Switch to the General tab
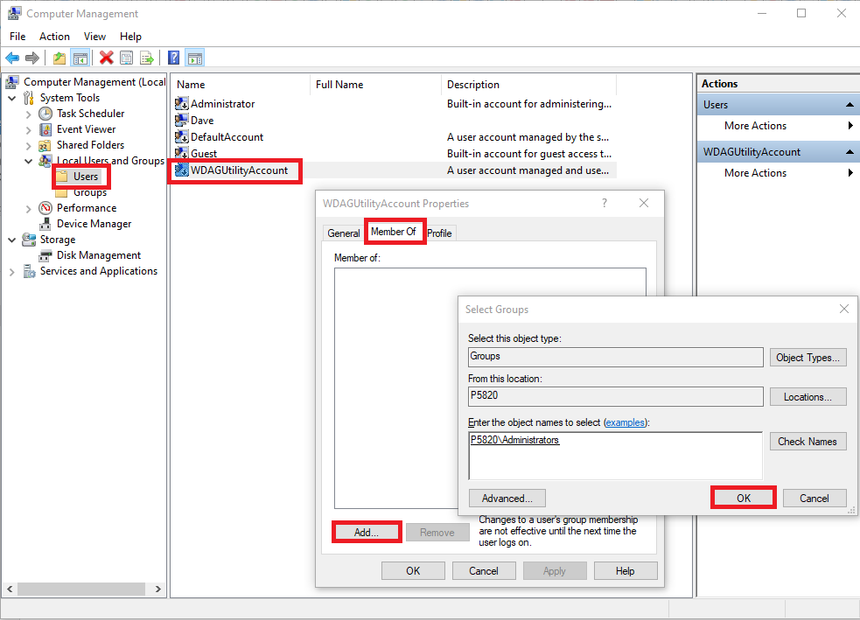The image size is (860, 620). coord(344,233)
